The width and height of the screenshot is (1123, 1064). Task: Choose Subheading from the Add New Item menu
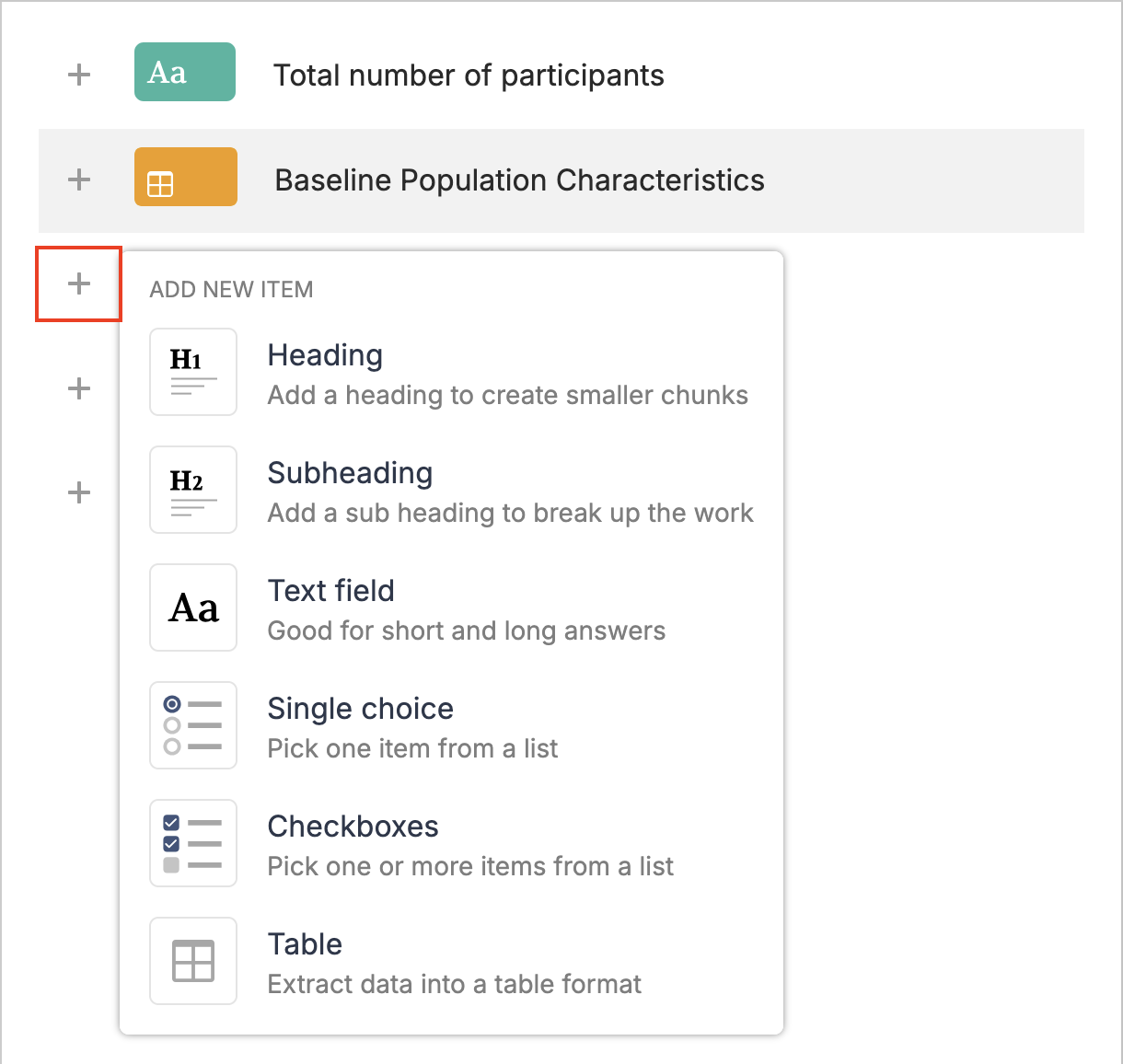(350, 473)
